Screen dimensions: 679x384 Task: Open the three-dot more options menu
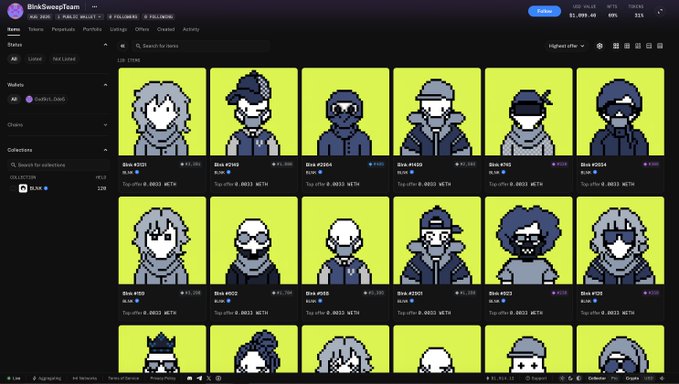tap(94, 6)
